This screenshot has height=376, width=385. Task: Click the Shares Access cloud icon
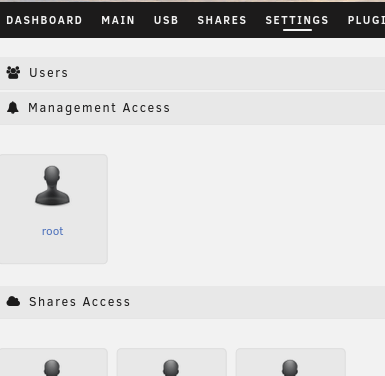[x=13, y=302]
